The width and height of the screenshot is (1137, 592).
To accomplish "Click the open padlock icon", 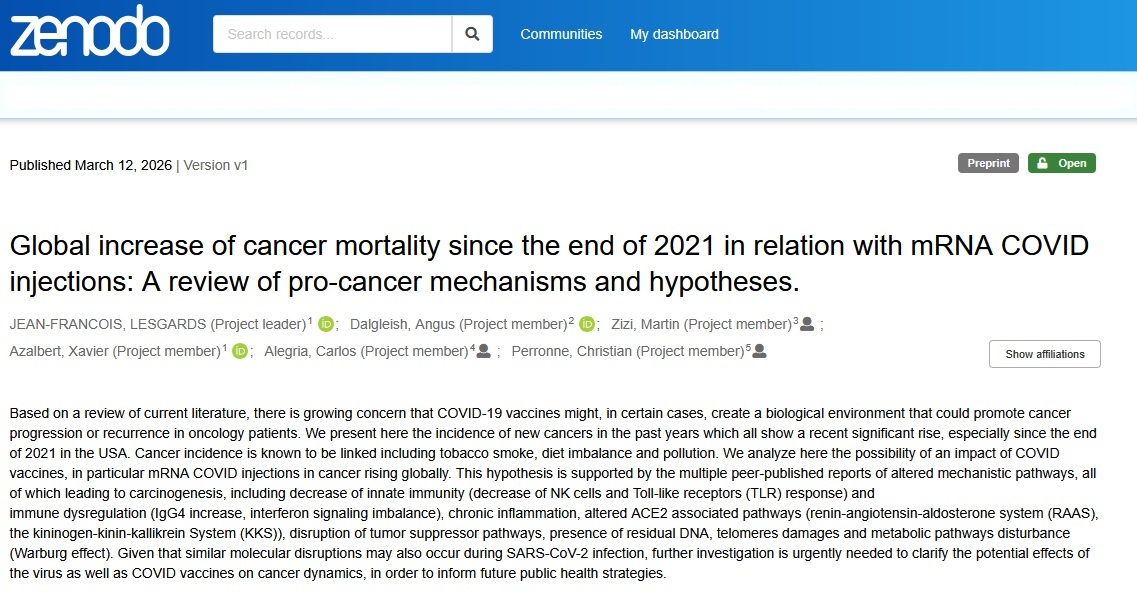I will click(1043, 163).
